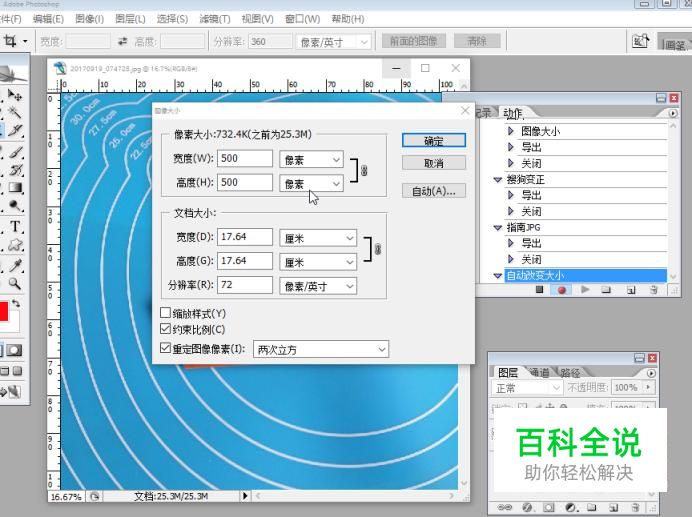The image size is (692, 517).
Task: Delete layer trash icon in Layers panel
Action: pyautogui.click(x=635, y=507)
